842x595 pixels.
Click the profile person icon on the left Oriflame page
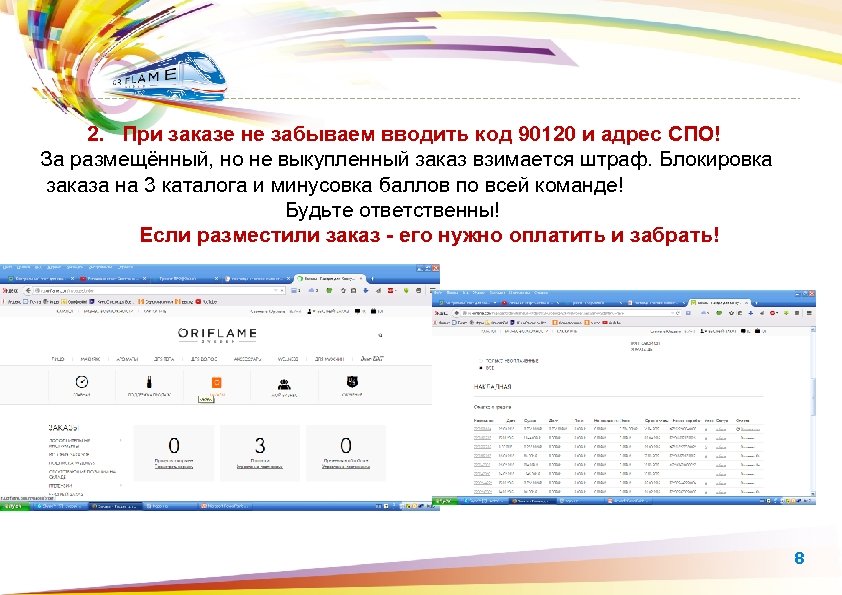tap(309, 311)
